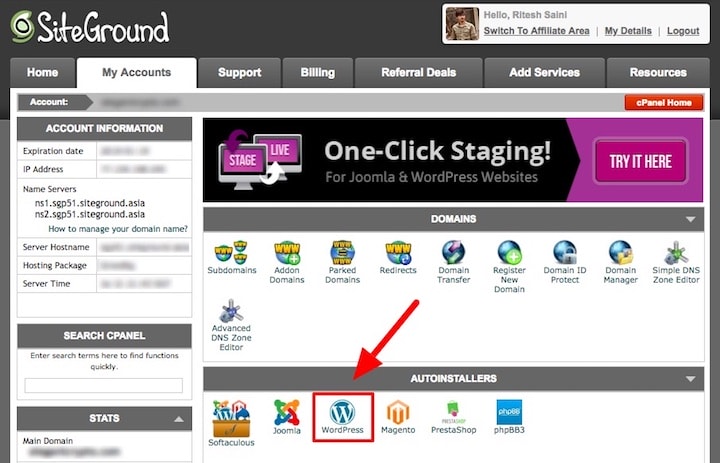Select the My Accounts tab
Viewport: 720px width, 463px height.
136,73
